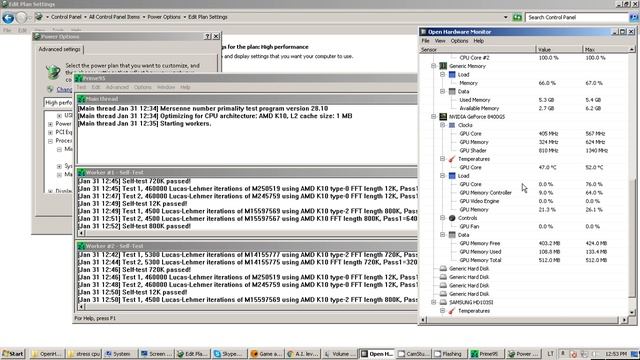Click the Forward arrow in Control Panel
The width and height of the screenshot is (640, 360).
pyautogui.click(x=22, y=18)
